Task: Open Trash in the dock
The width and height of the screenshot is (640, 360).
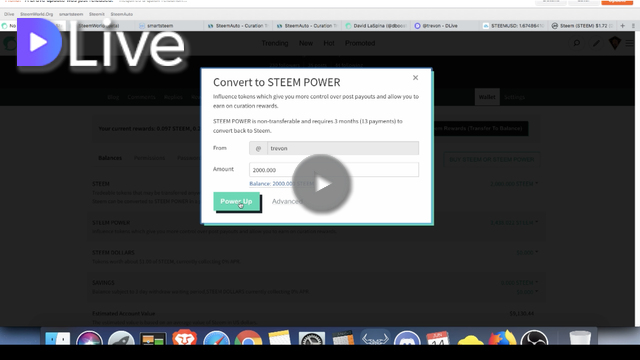Action: (580, 338)
